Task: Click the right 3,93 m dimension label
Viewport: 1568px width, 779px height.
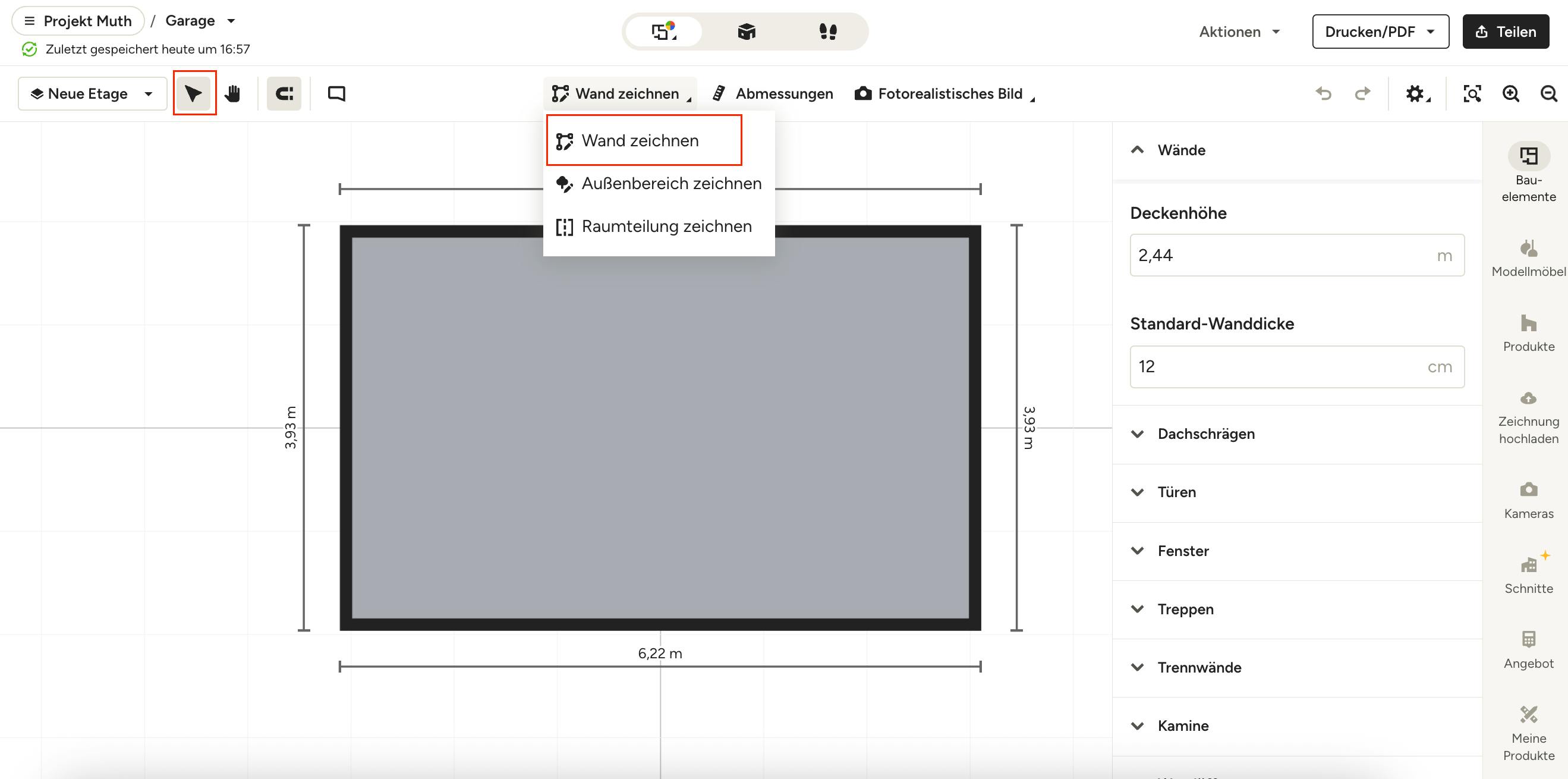Action: (1029, 428)
